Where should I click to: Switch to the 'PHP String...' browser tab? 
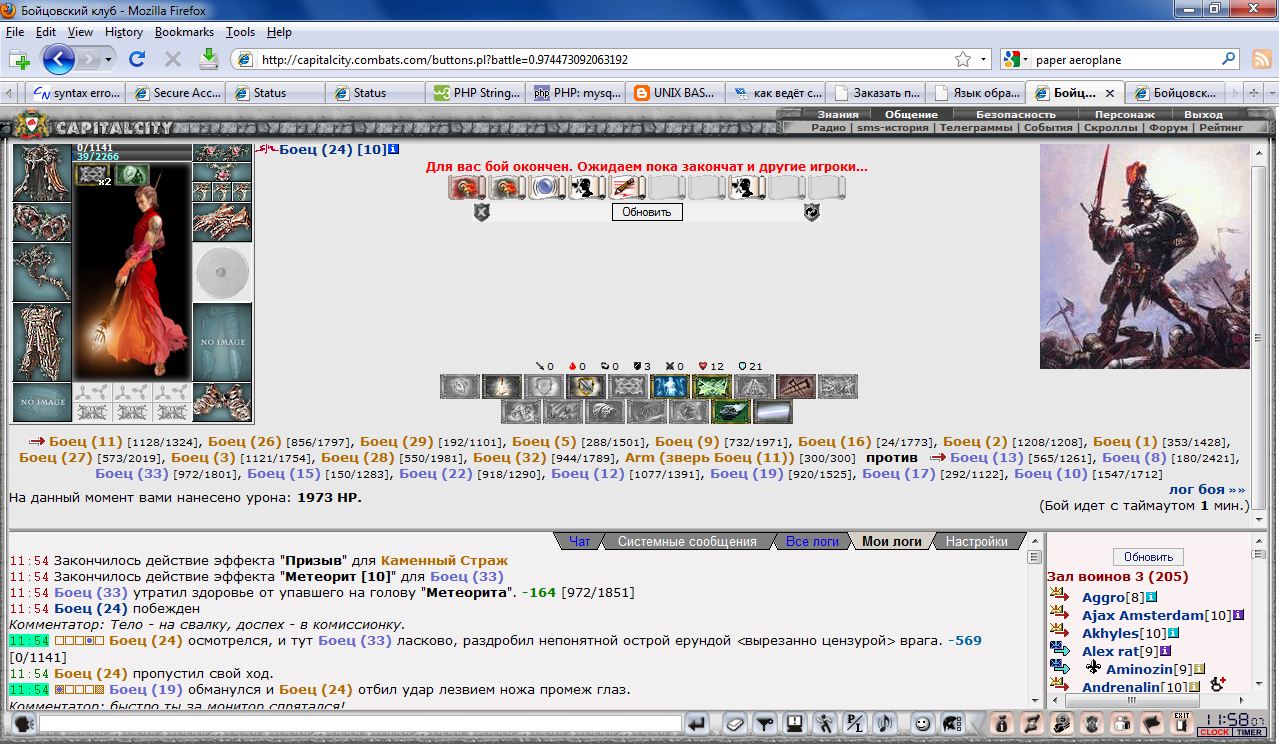(476, 93)
